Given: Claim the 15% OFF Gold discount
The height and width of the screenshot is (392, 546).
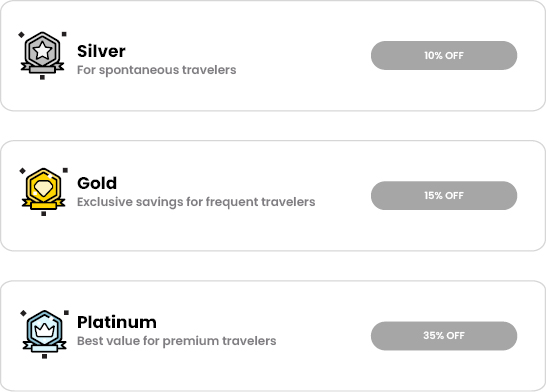Looking at the screenshot, I should coord(444,195).
